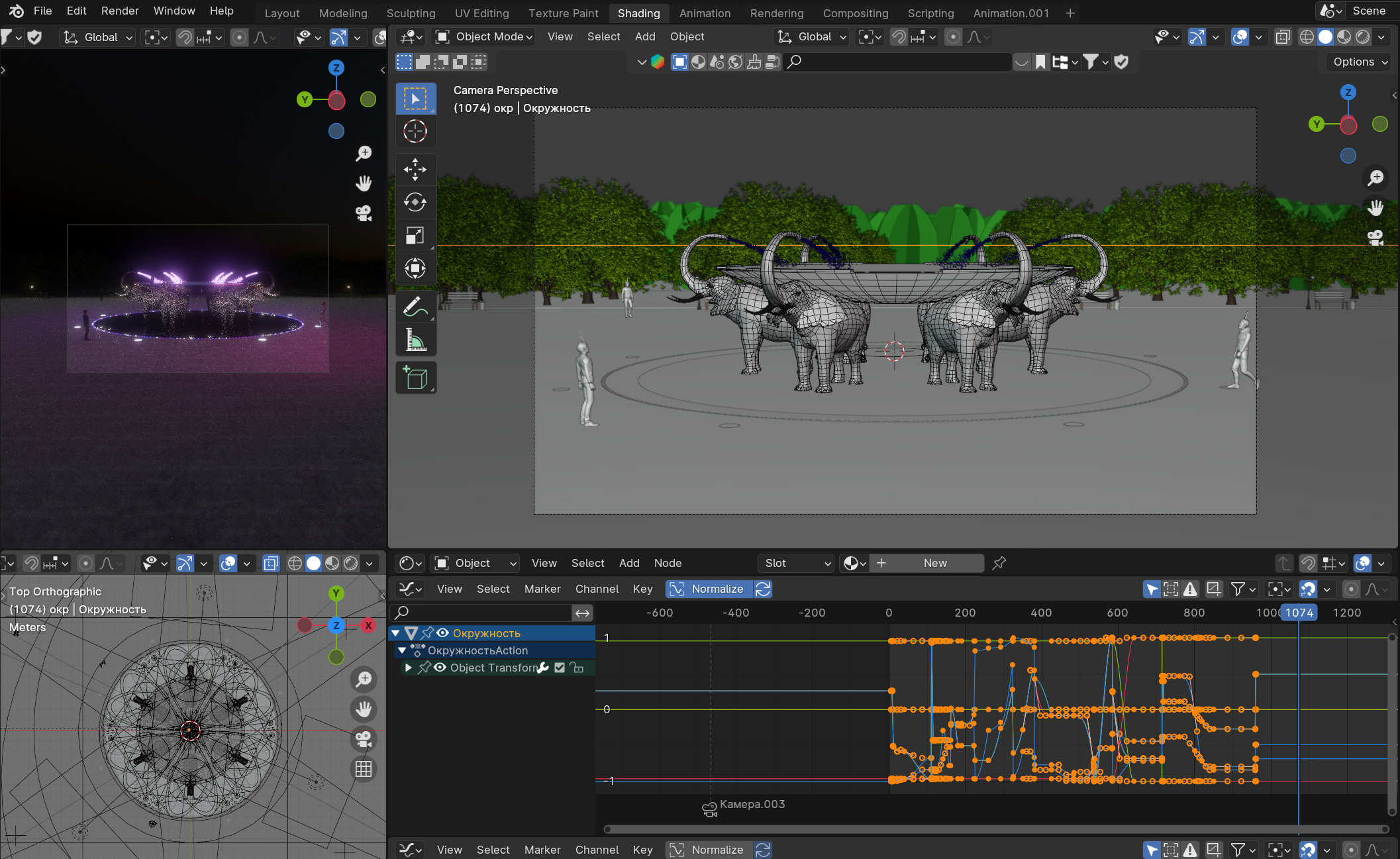The height and width of the screenshot is (859, 1400).
Task: Click the New material button
Action: pos(934,563)
